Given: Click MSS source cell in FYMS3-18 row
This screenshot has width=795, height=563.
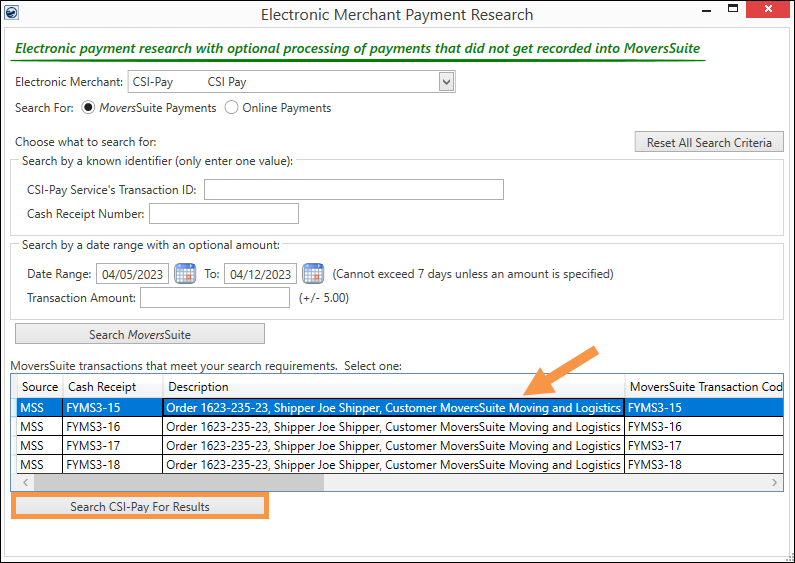Looking at the screenshot, I should point(40,465).
